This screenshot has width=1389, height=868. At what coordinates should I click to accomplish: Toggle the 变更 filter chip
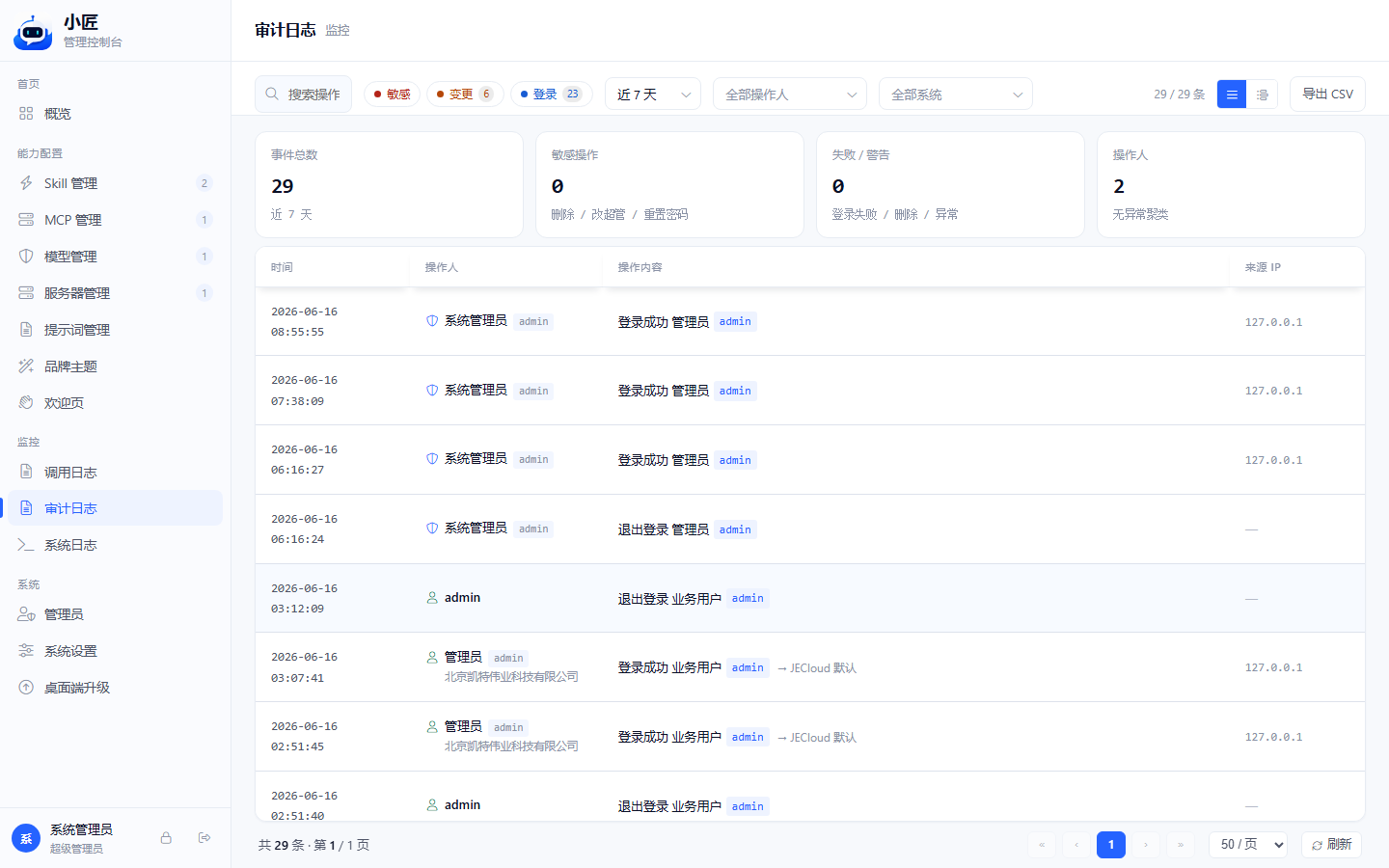click(465, 95)
